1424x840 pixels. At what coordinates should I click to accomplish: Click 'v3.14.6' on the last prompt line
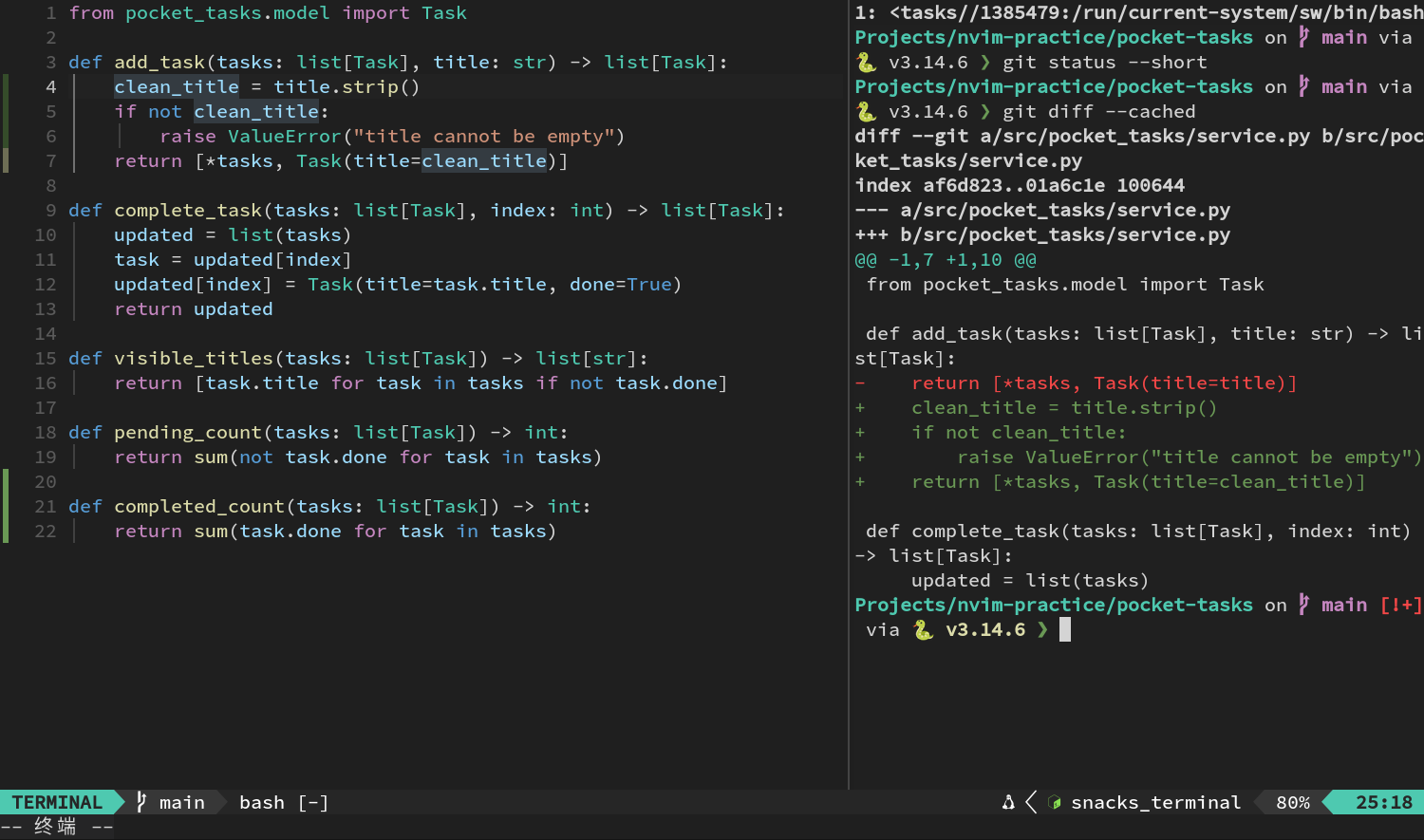[x=985, y=630]
